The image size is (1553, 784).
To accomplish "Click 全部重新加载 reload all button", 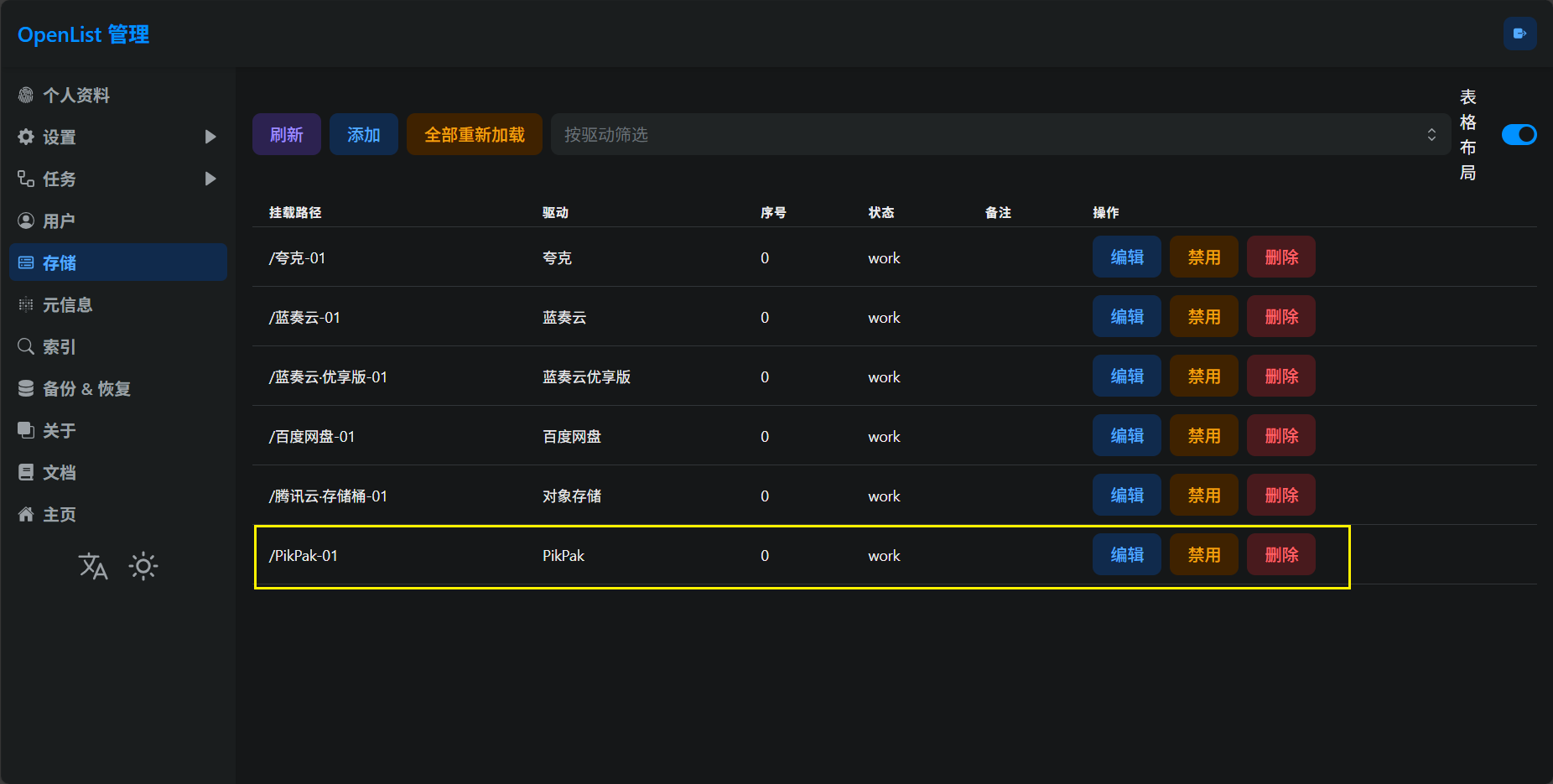I will point(474,135).
